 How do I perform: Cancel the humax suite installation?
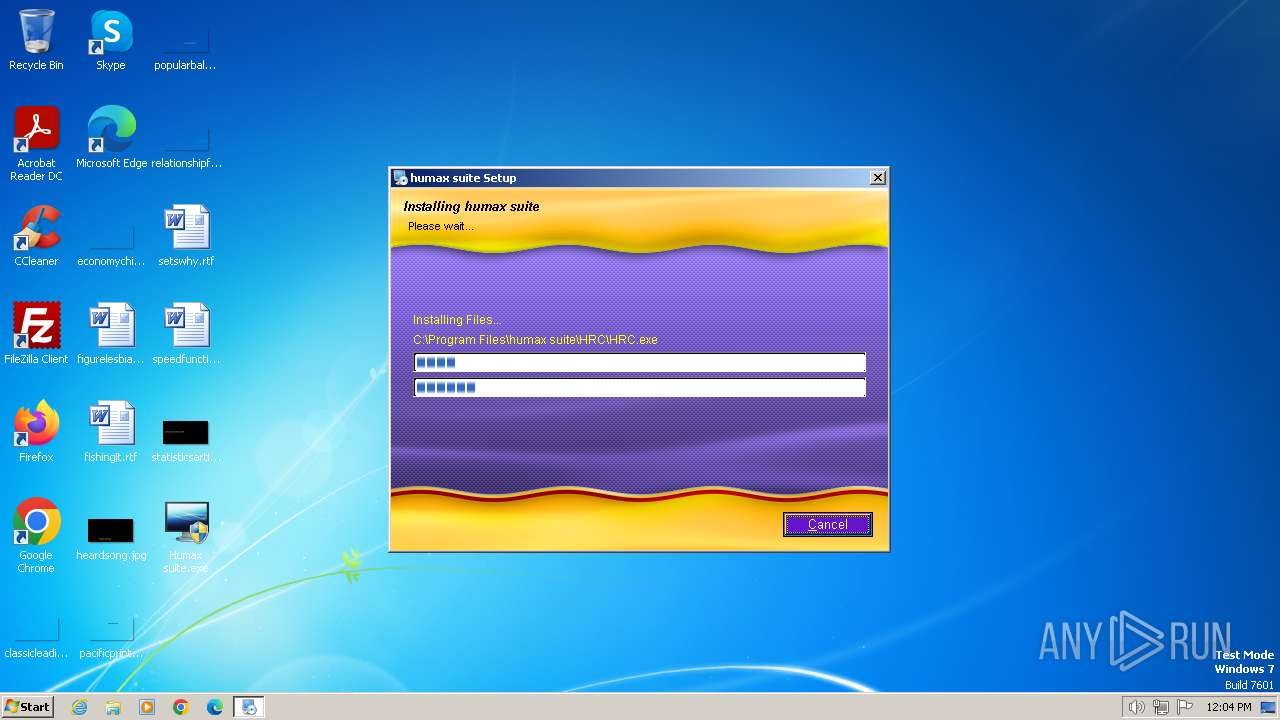[827, 524]
